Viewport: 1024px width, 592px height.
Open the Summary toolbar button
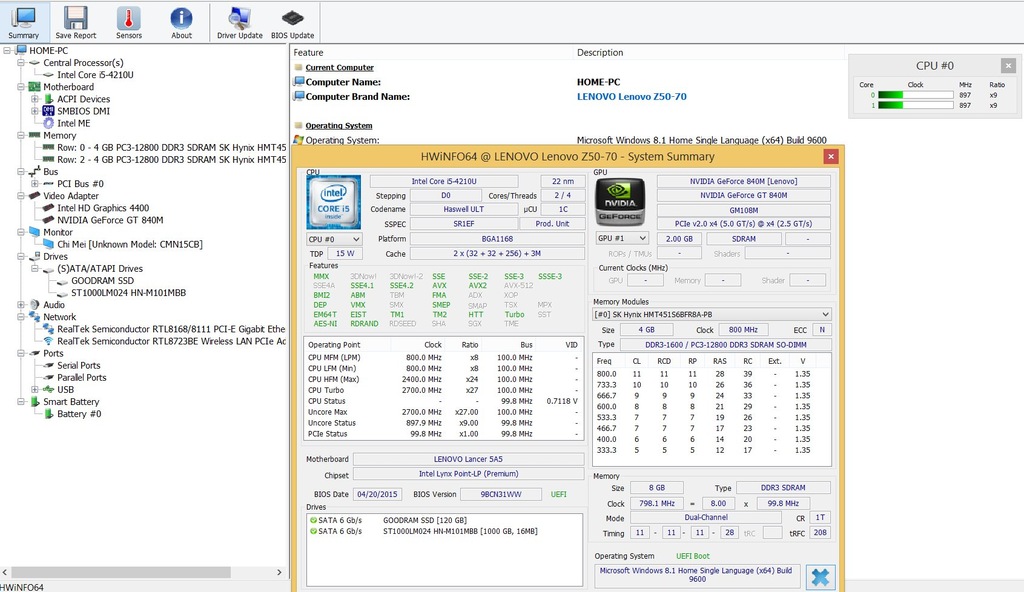click(x=24, y=22)
